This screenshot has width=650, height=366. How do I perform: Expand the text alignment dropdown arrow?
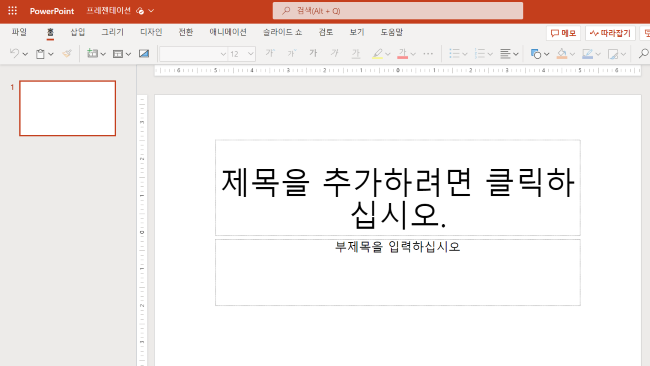pos(516,54)
